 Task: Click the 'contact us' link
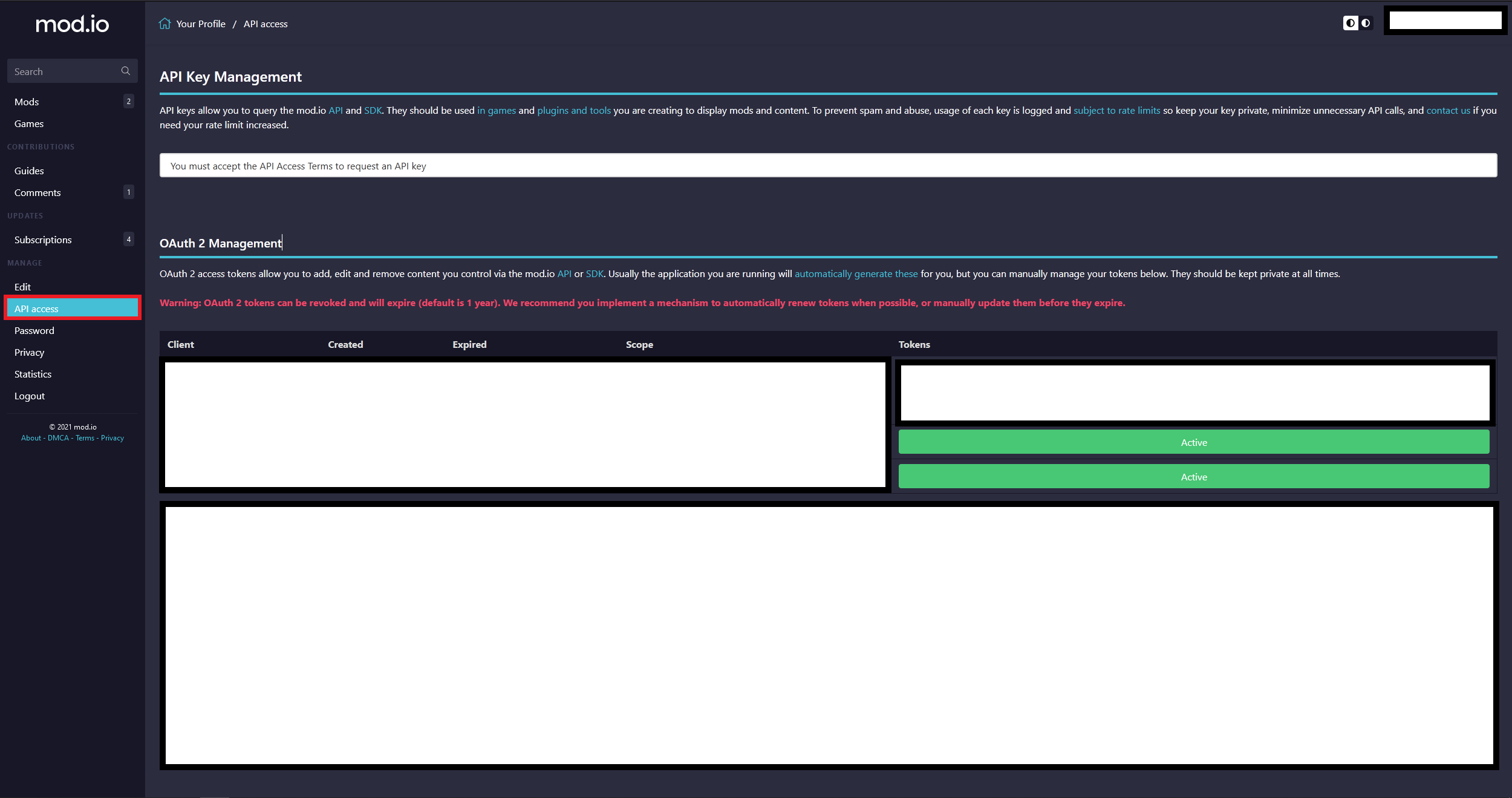(1448, 110)
